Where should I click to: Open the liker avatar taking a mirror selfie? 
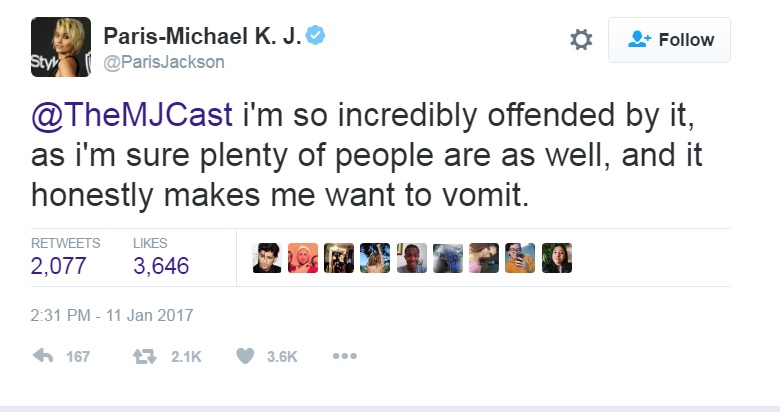click(520, 258)
